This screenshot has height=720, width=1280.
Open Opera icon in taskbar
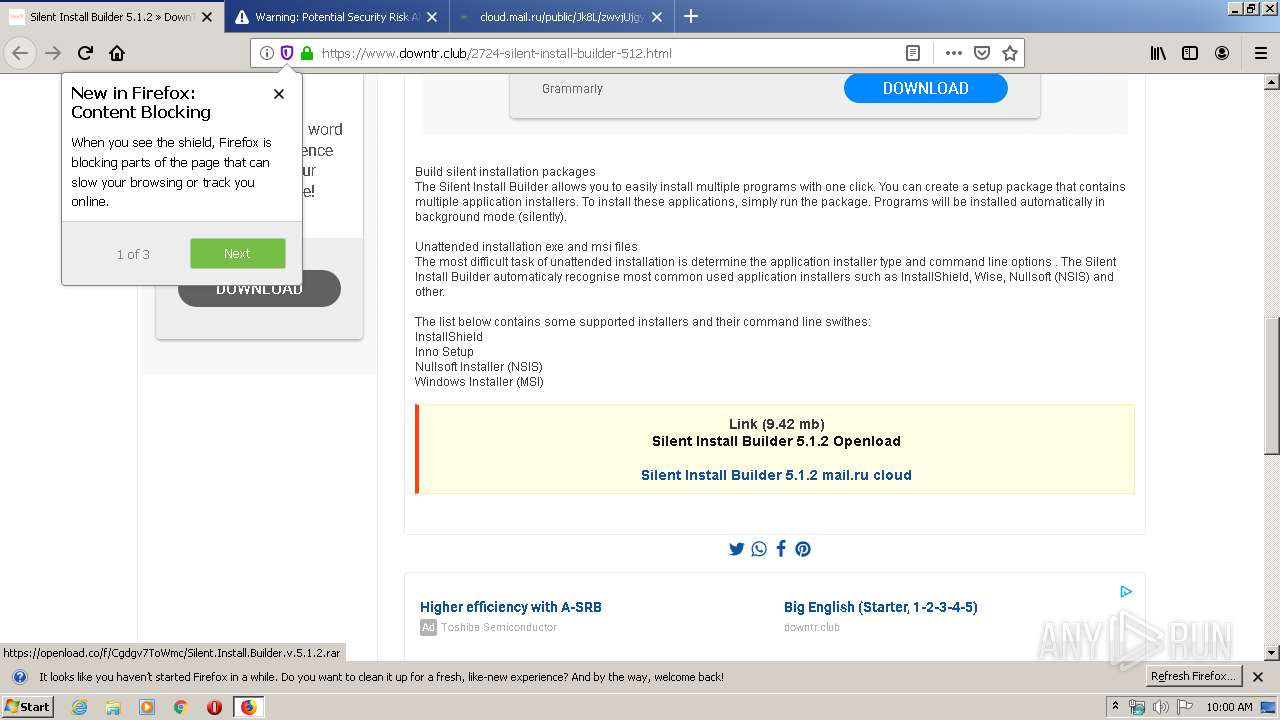click(x=214, y=707)
